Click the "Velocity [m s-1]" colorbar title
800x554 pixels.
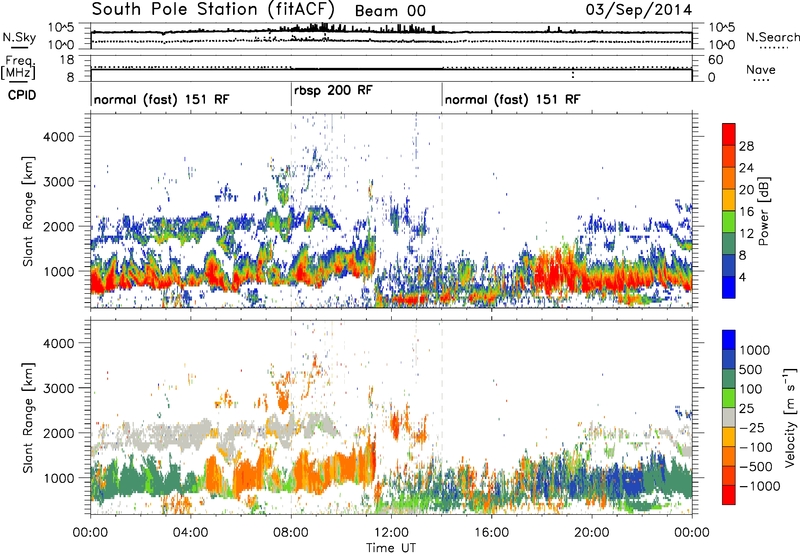pyautogui.click(x=790, y=417)
